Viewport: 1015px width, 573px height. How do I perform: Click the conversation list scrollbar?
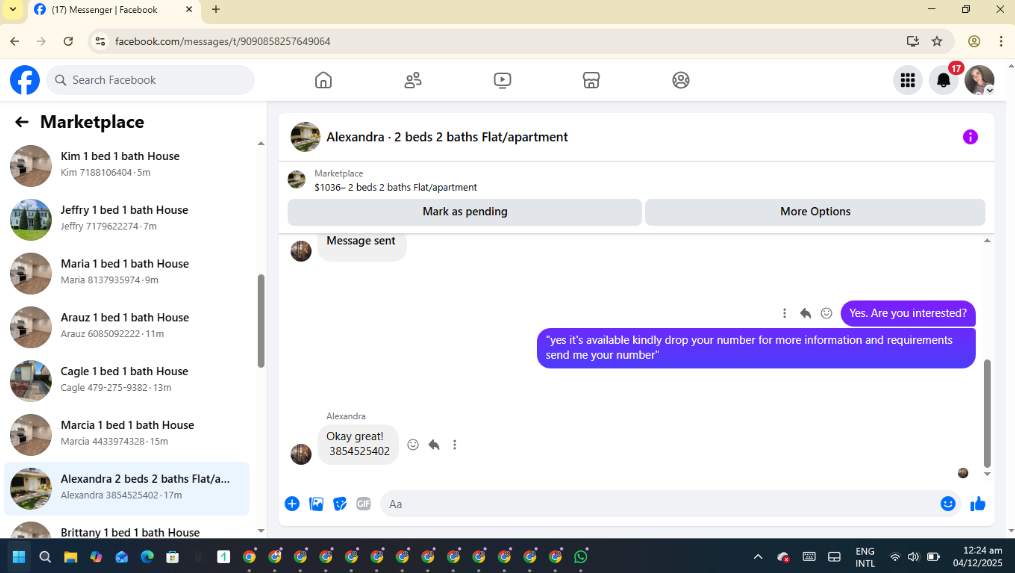click(x=261, y=320)
